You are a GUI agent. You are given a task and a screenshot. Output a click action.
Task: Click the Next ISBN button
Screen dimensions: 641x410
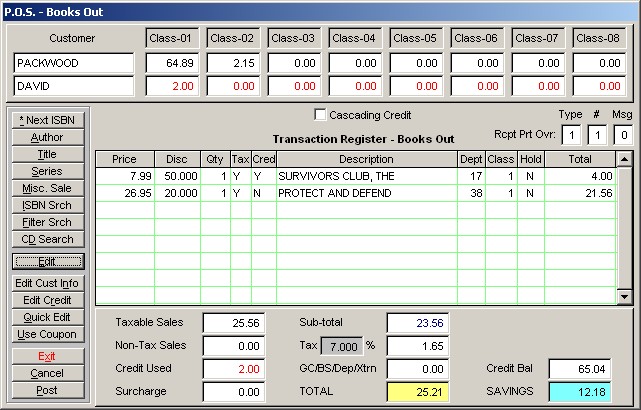[48, 120]
